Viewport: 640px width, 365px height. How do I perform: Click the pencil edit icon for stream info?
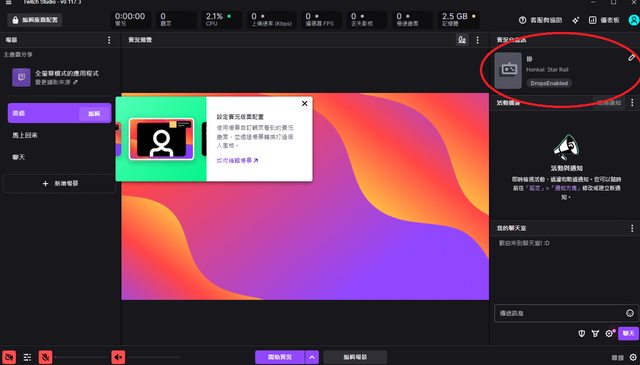631,58
